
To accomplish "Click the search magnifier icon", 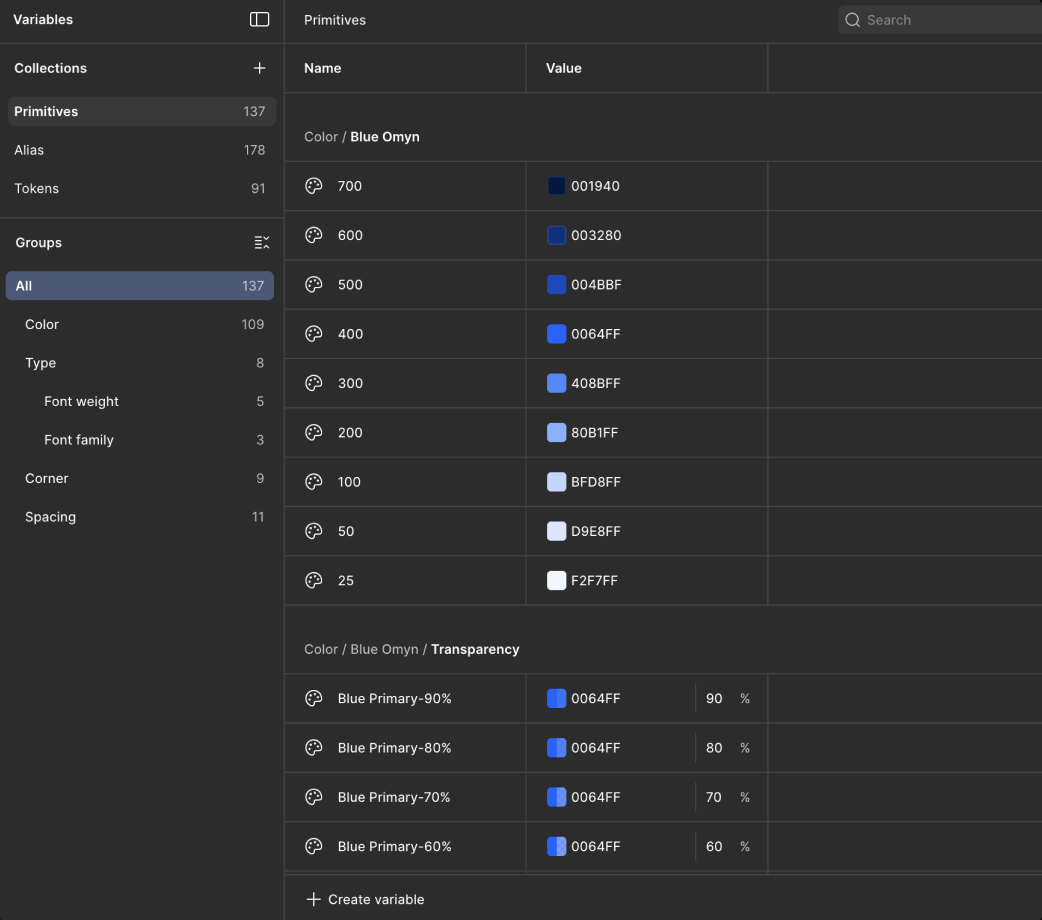I will [853, 20].
